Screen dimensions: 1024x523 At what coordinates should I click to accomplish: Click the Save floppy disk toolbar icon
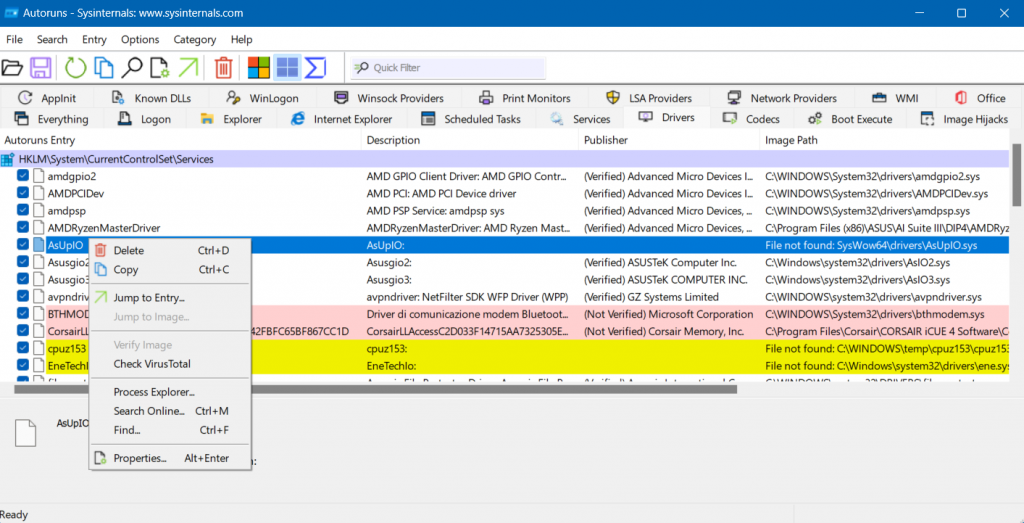click(x=41, y=67)
